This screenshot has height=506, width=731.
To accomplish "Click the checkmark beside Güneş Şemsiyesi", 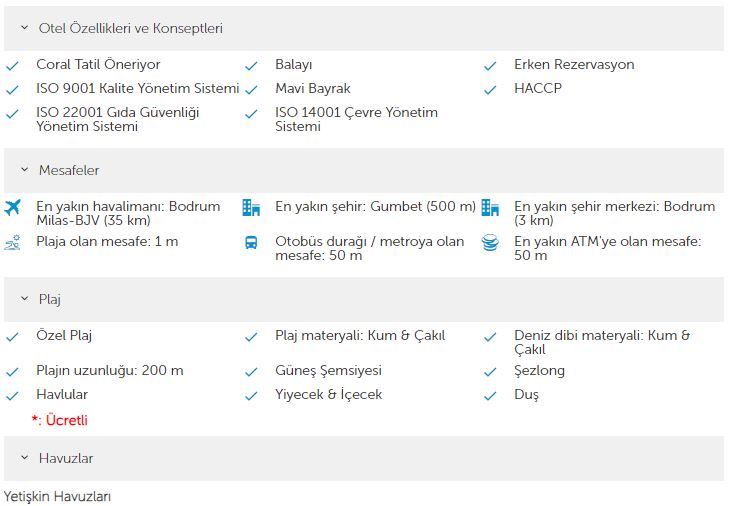I will 251,372.
